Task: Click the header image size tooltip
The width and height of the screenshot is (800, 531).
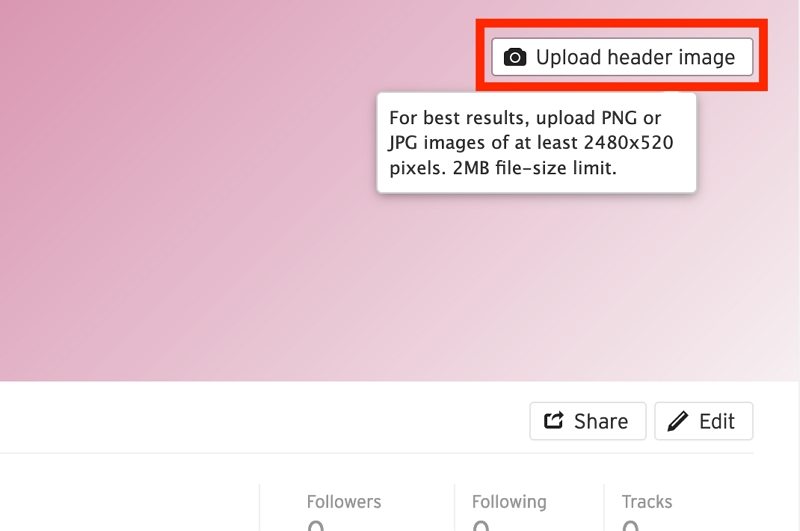Action: tap(536, 143)
